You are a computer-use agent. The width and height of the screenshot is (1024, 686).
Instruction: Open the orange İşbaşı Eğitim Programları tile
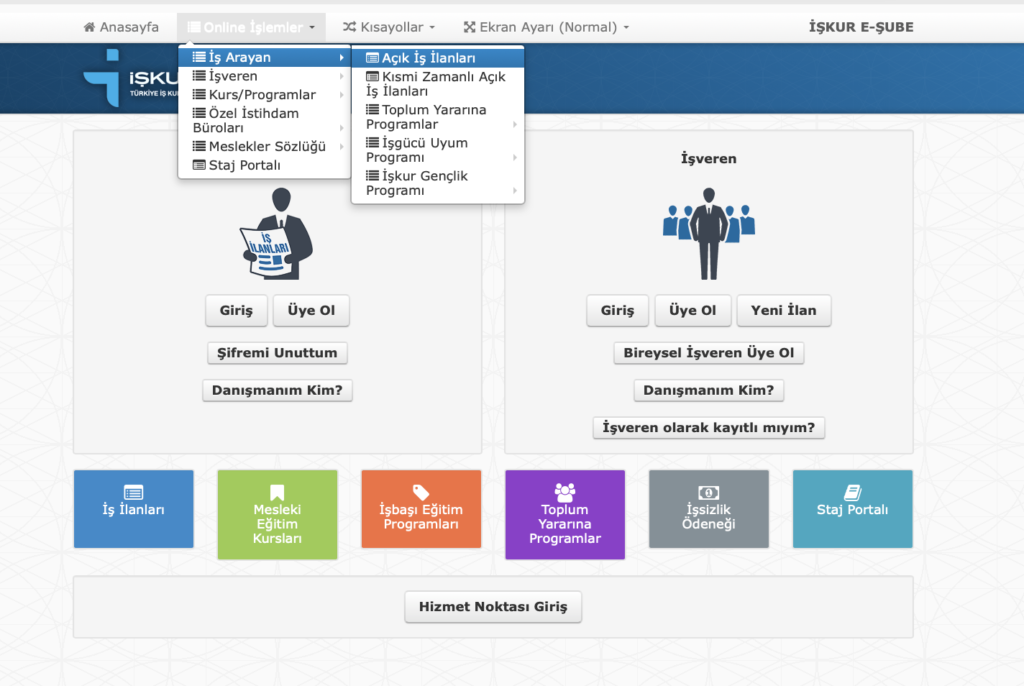[x=421, y=509]
